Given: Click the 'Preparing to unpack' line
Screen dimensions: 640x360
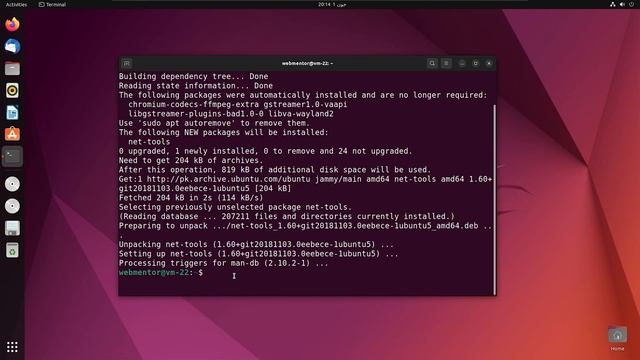Looking at the screenshot, I should pyautogui.click(x=305, y=226).
